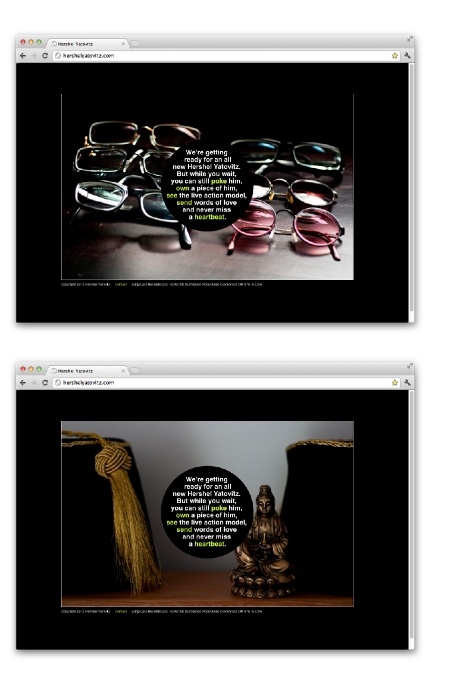
Task: Select the Hershel Yatovitz tab in the top browser
Action: pos(88,44)
